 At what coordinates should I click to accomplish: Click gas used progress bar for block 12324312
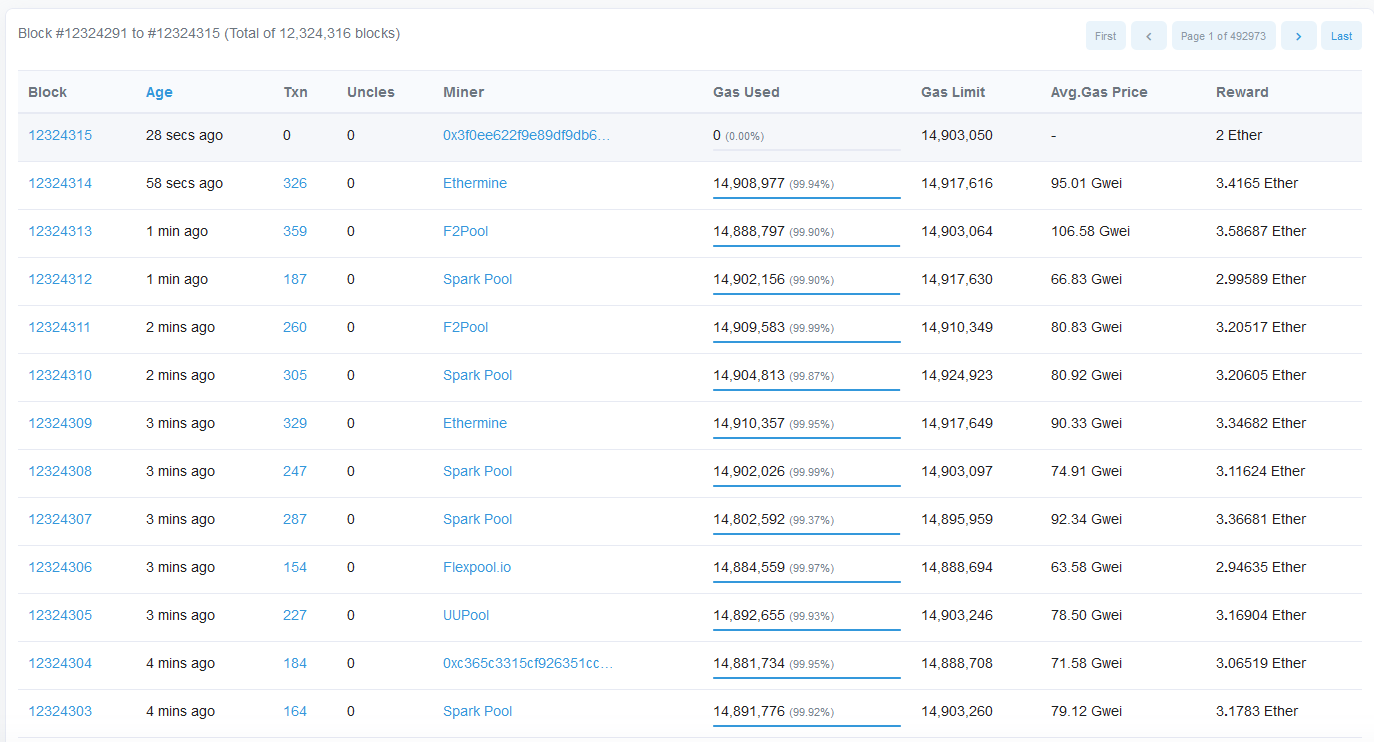point(806,294)
